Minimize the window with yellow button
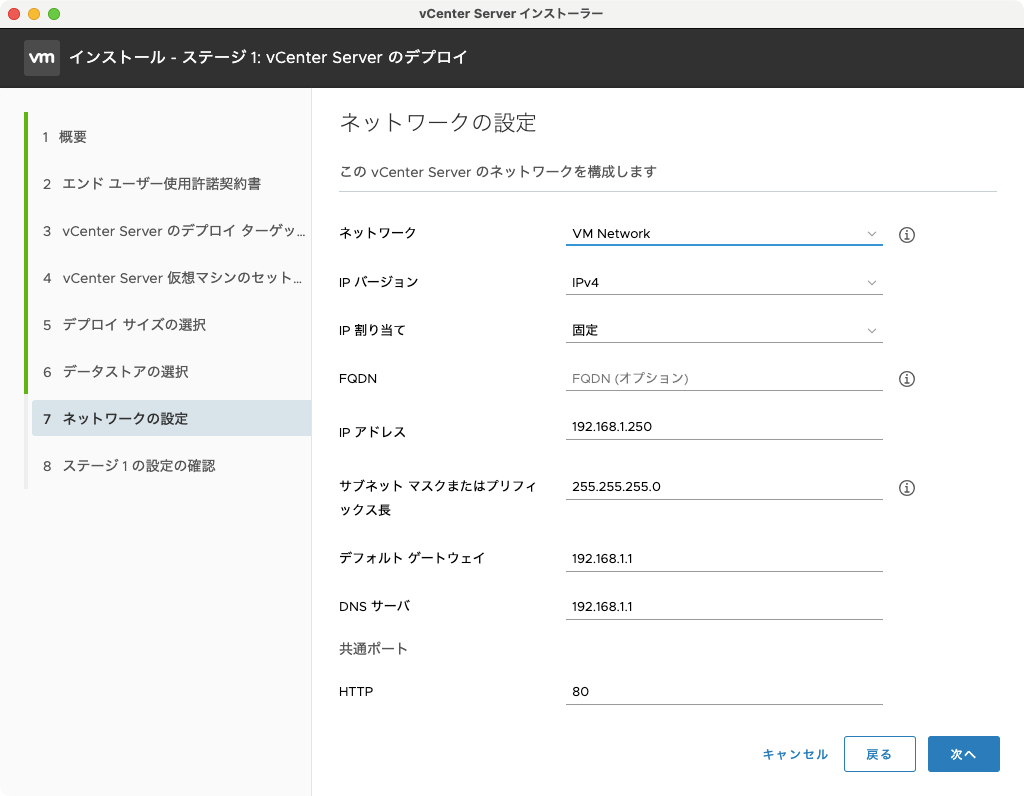Viewport: 1024px width, 796px height. (34, 14)
